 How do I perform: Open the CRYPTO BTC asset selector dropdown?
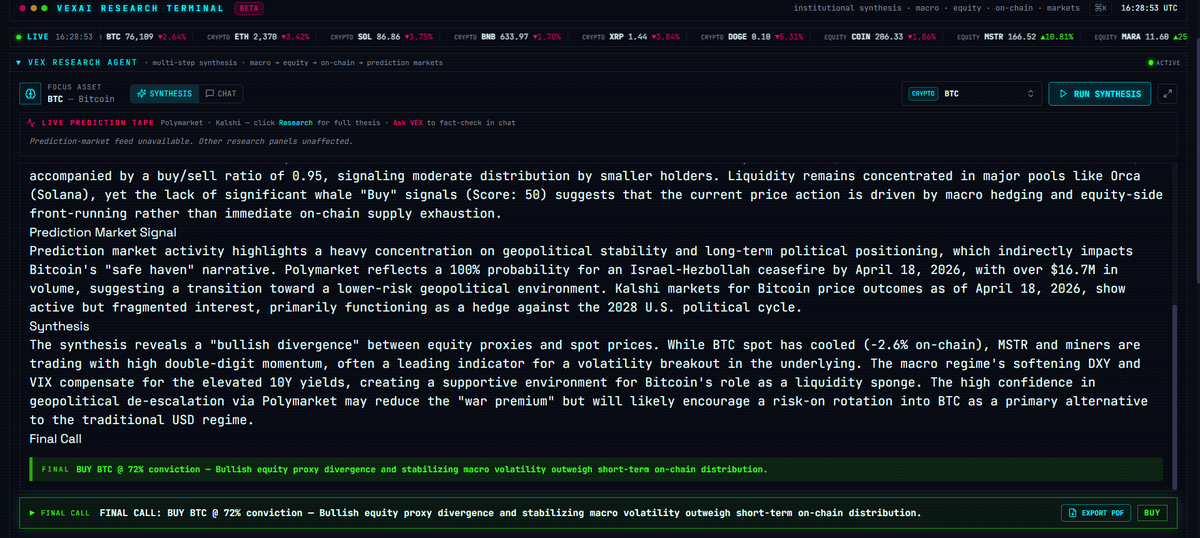tap(971, 94)
